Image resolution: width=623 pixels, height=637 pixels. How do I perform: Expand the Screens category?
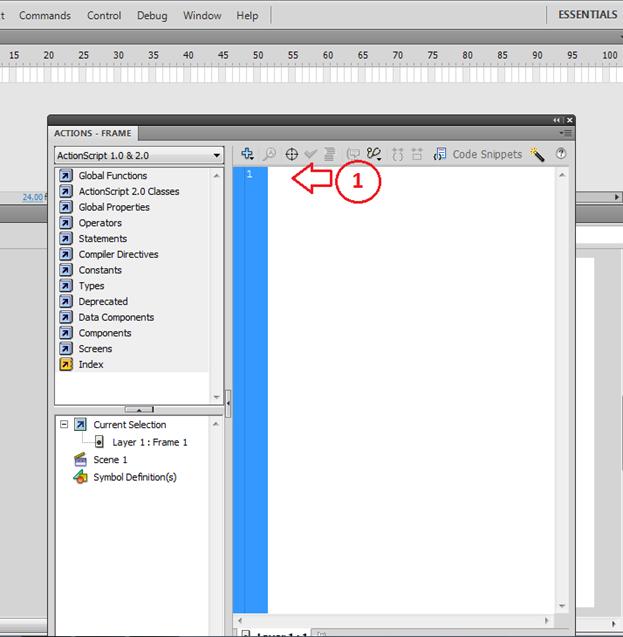pos(86,349)
